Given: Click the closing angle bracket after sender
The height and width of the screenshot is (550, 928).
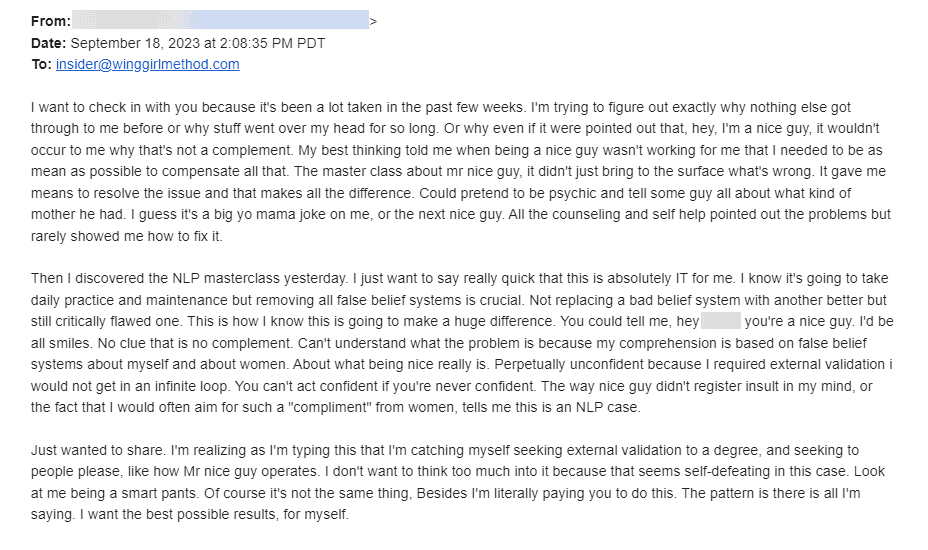Looking at the screenshot, I should point(373,22).
